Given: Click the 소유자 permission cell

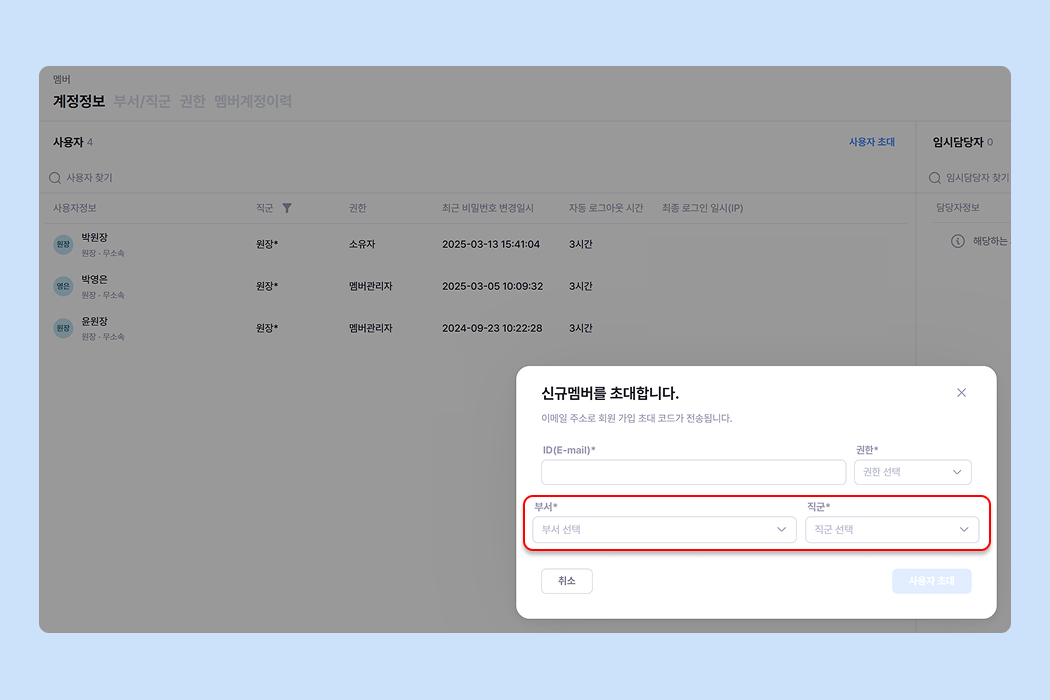Looking at the screenshot, I should coord(362,244).
